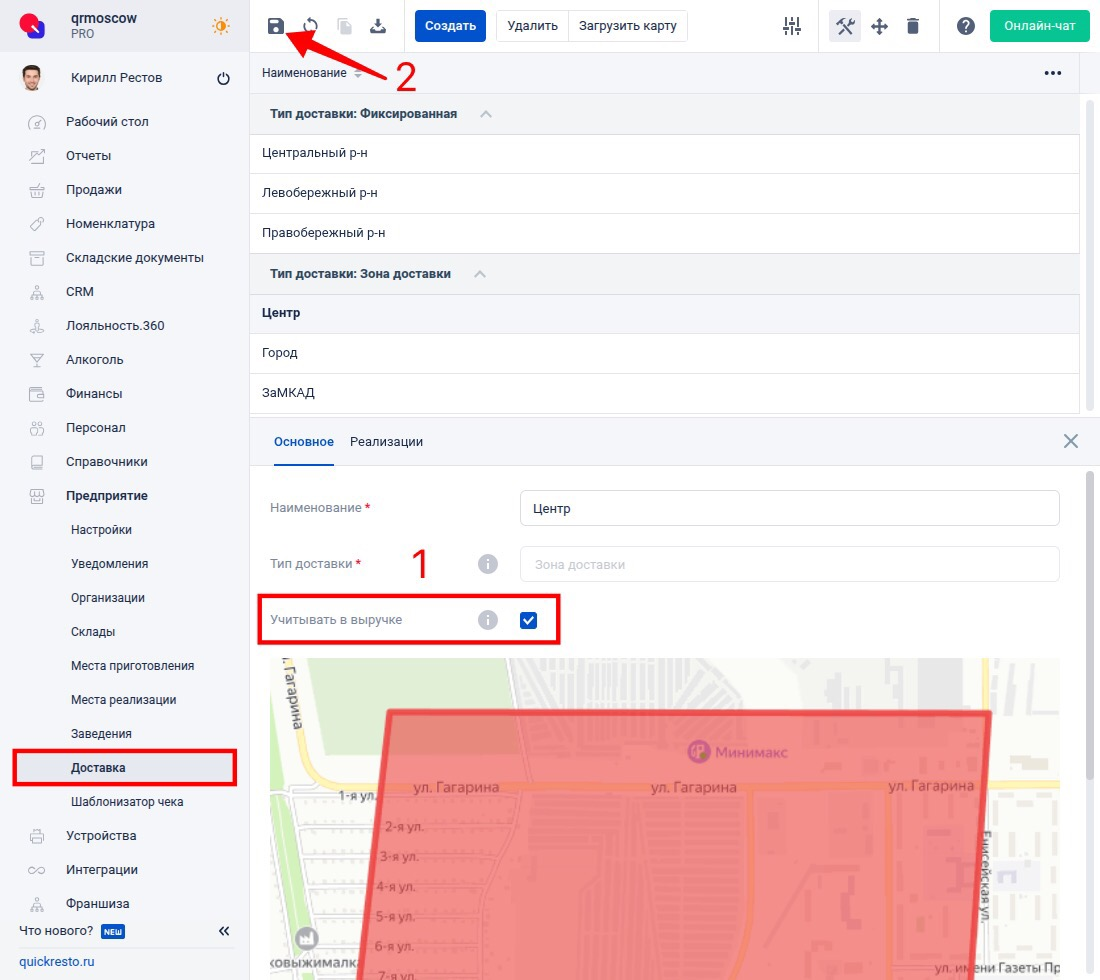
Task: Click the logout power icon
Action: pos(223,79)
